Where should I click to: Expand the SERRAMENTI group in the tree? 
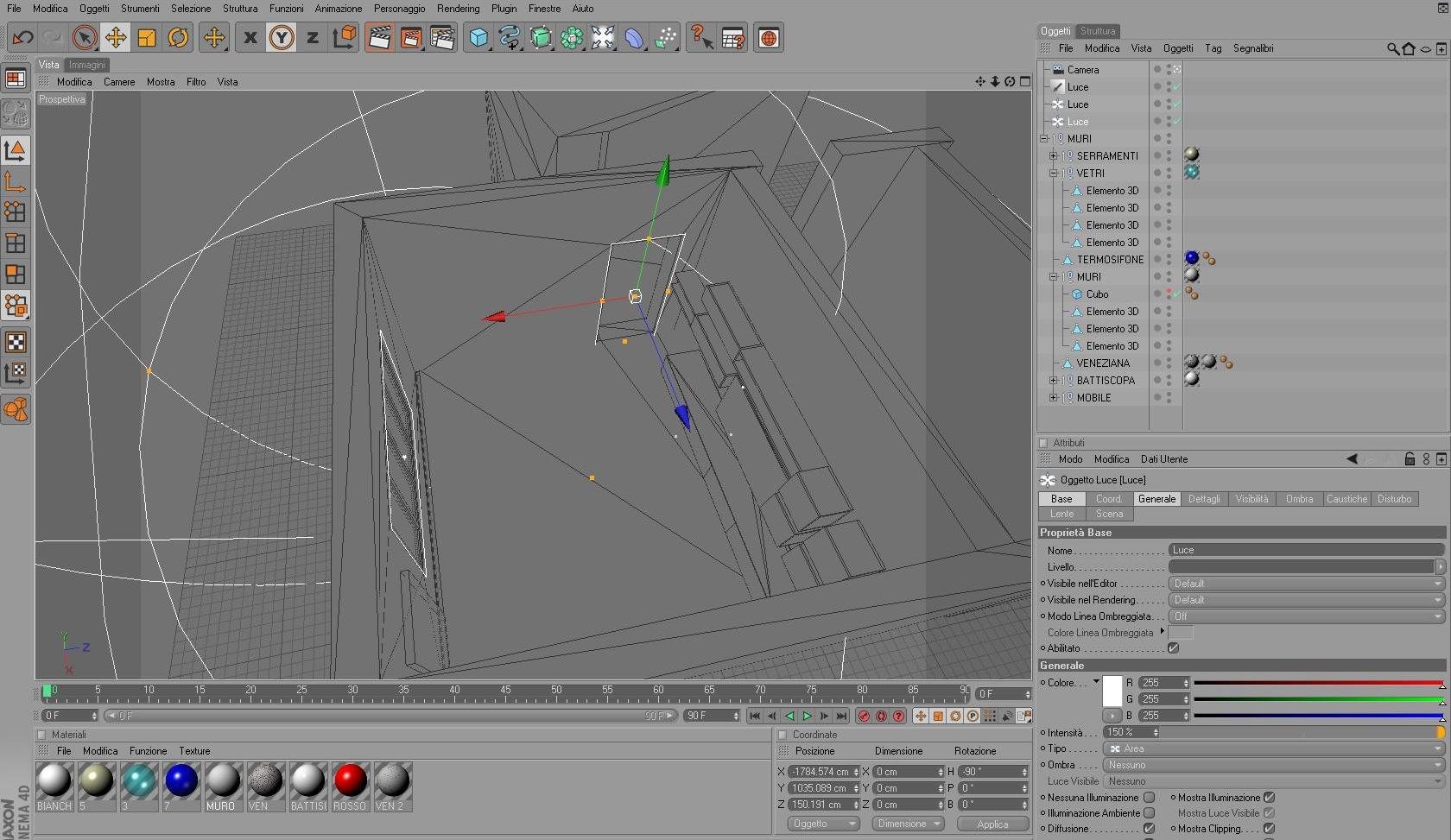(1053, 156)
